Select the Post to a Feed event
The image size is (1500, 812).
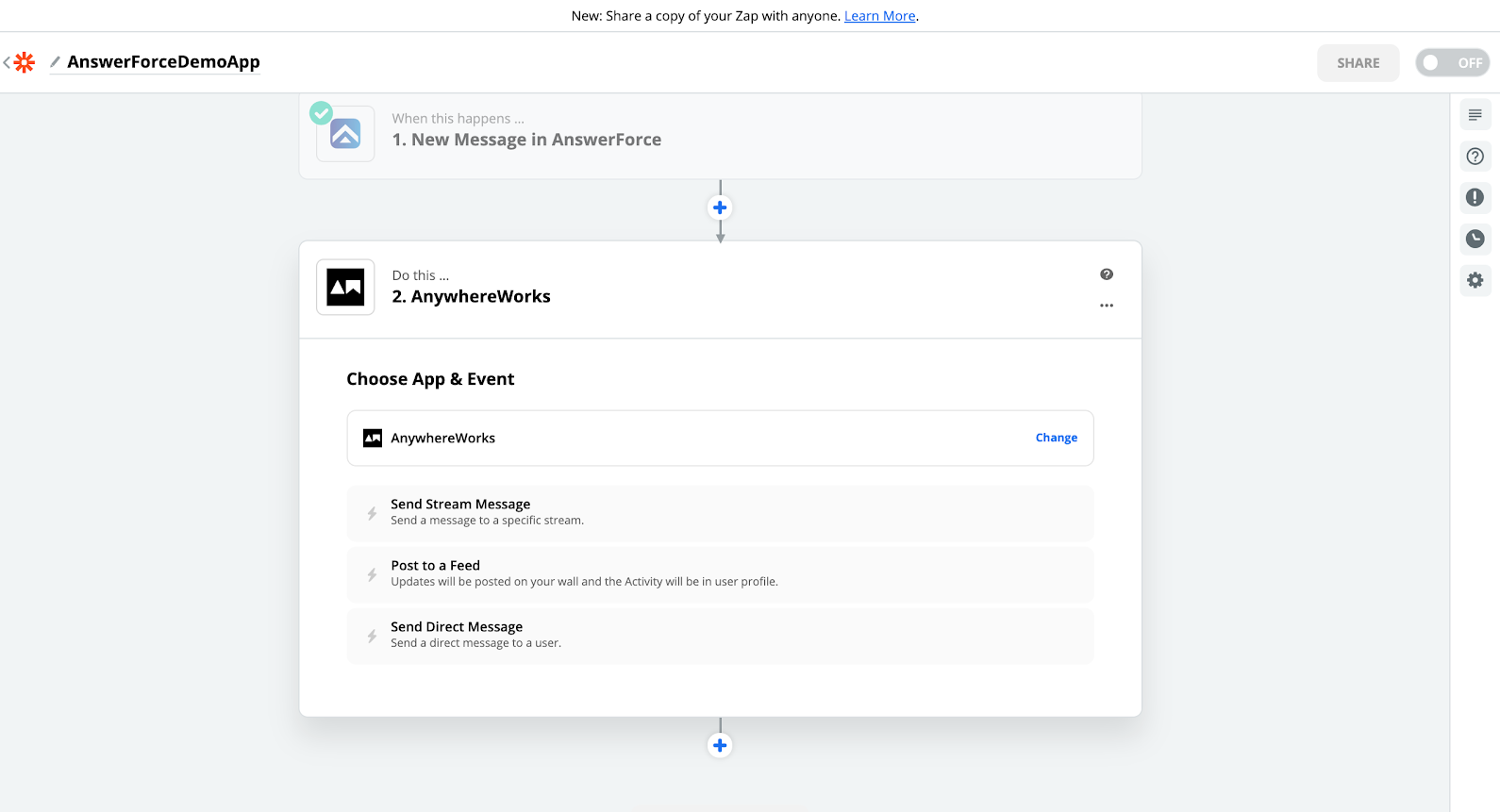pos(720,574)
